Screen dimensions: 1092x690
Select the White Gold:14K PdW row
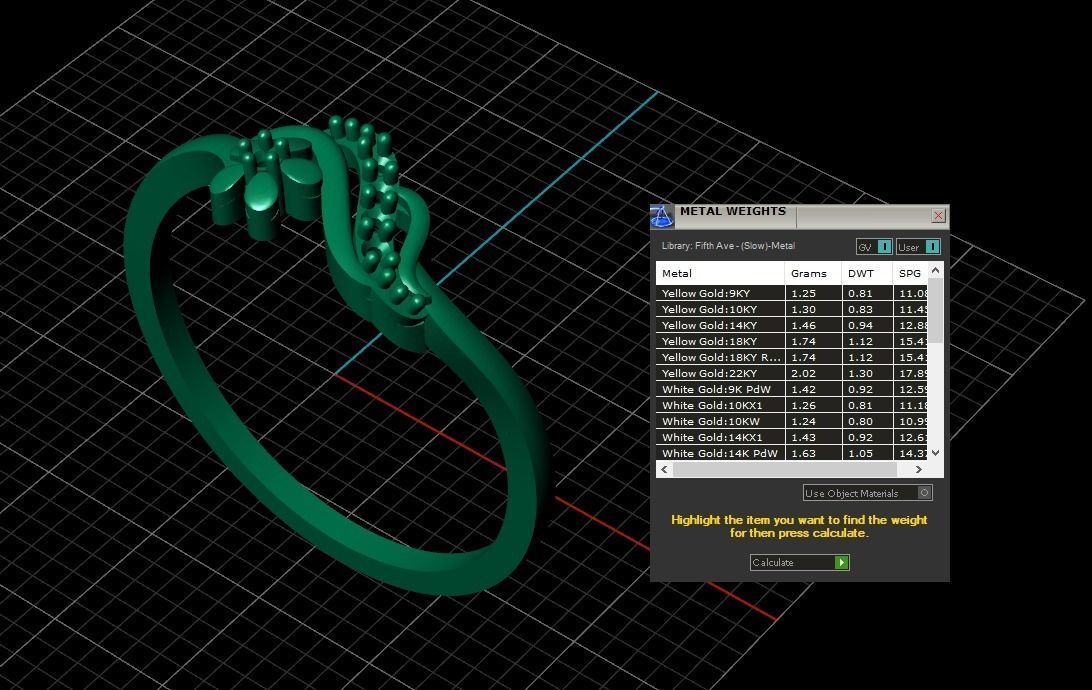(x=791, y=453)
